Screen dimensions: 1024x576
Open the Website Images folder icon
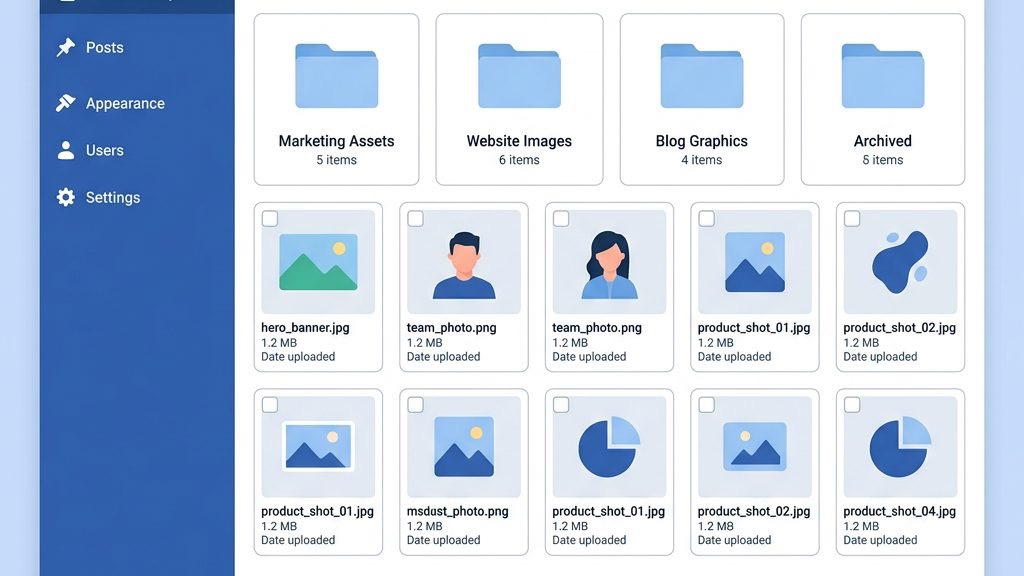tap(519, 75)
